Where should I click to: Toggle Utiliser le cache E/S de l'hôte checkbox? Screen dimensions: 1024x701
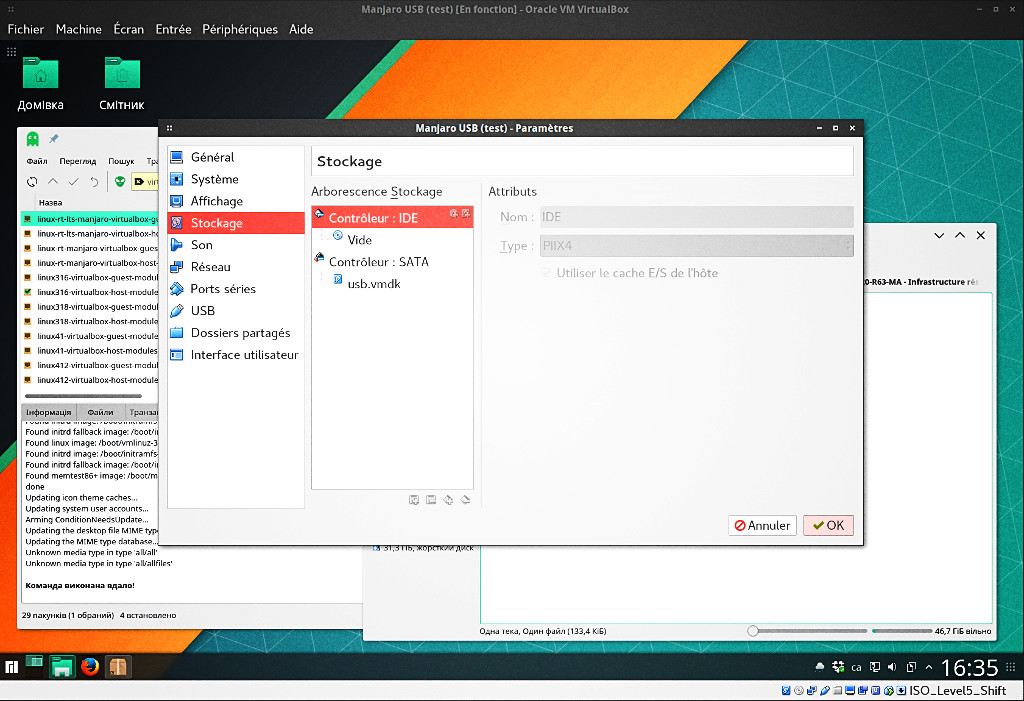pyautogui.click(x=546, y=273)
